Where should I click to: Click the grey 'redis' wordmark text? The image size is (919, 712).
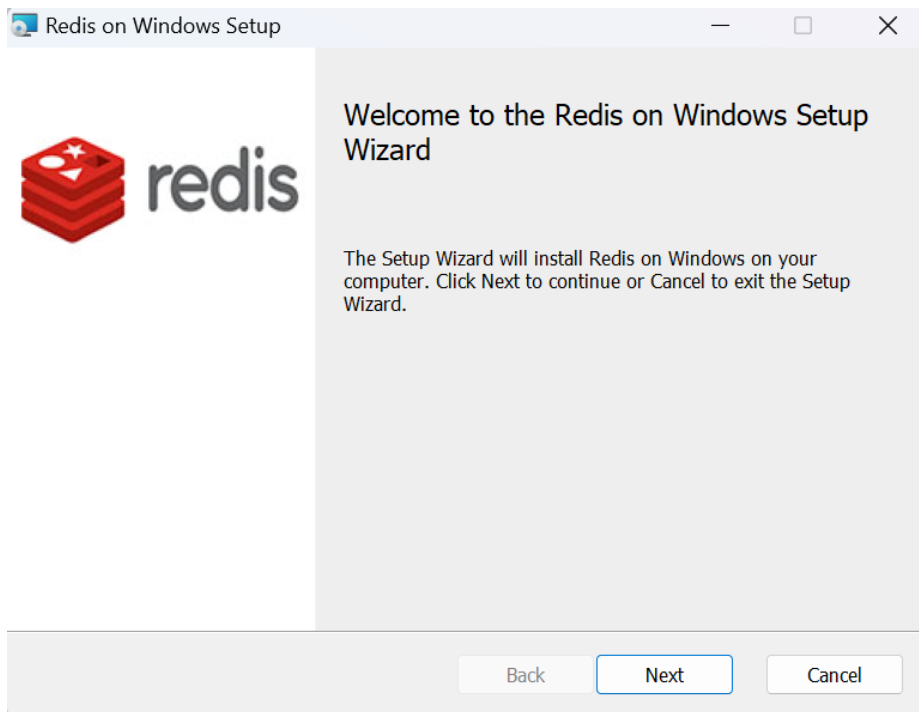[223, 179]
